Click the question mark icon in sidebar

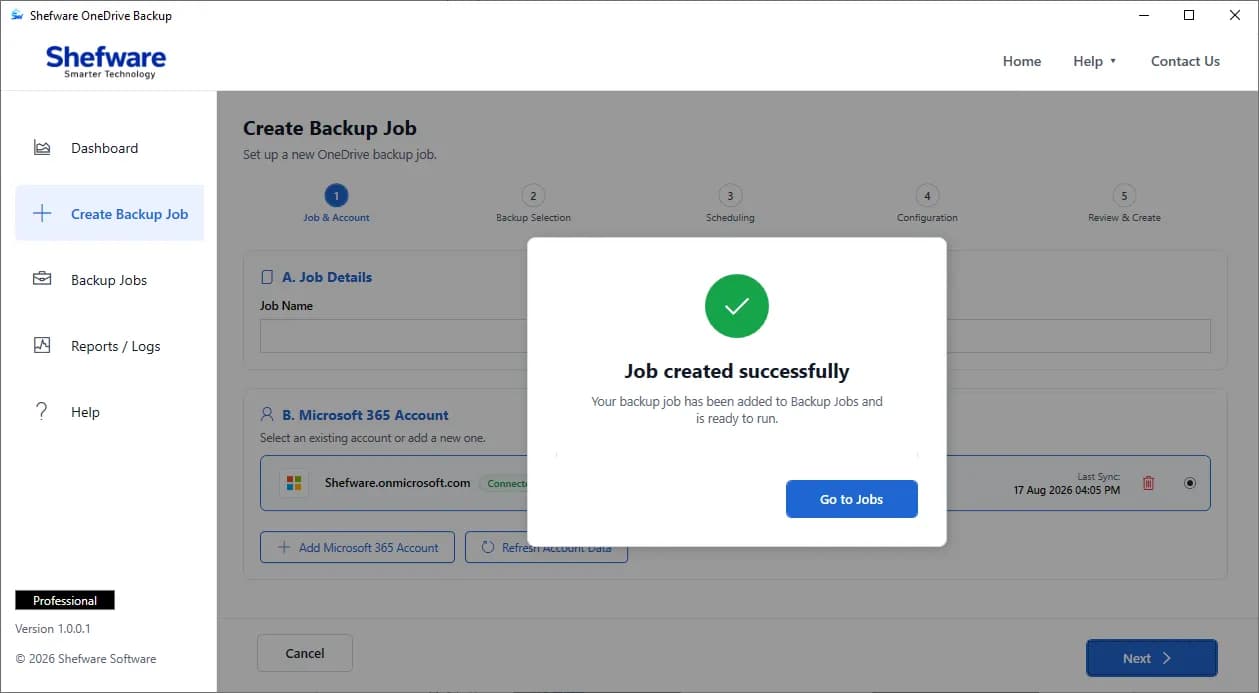41,411
